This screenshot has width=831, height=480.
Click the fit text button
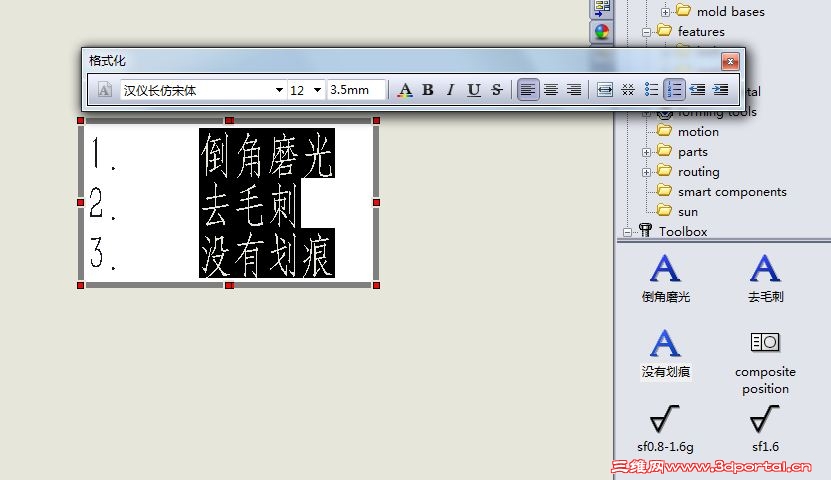click(x=605, y=90)
